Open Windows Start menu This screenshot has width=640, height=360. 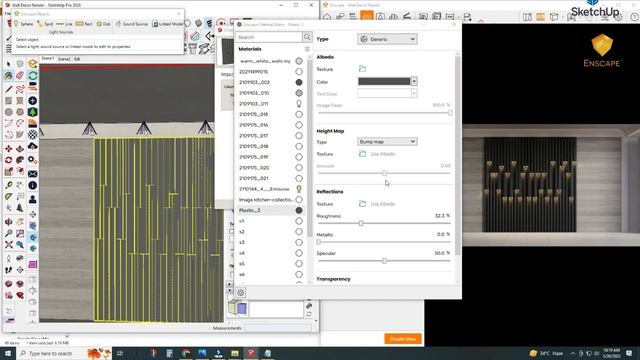[x=8, y=353]
